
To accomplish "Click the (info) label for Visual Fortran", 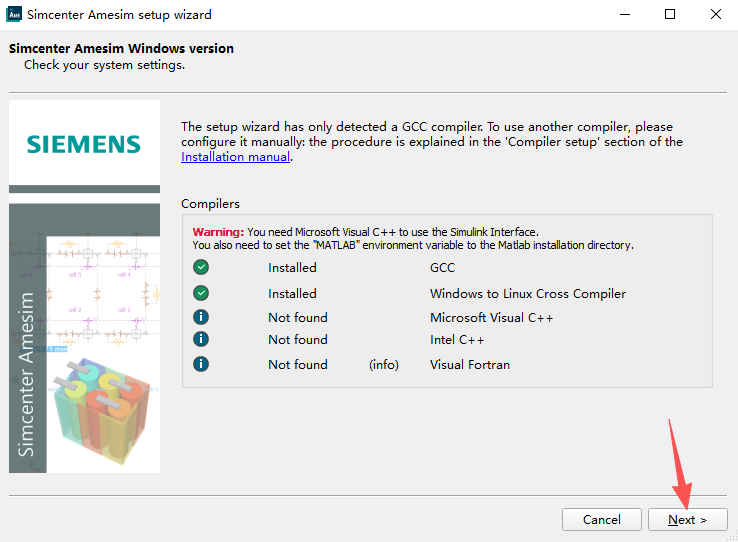I will coord(384,365).
